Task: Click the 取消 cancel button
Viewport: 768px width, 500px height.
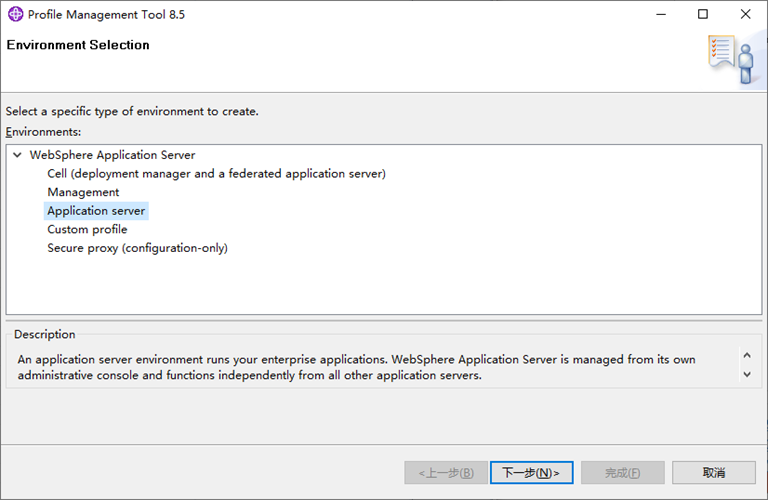Action: point(714,473)
